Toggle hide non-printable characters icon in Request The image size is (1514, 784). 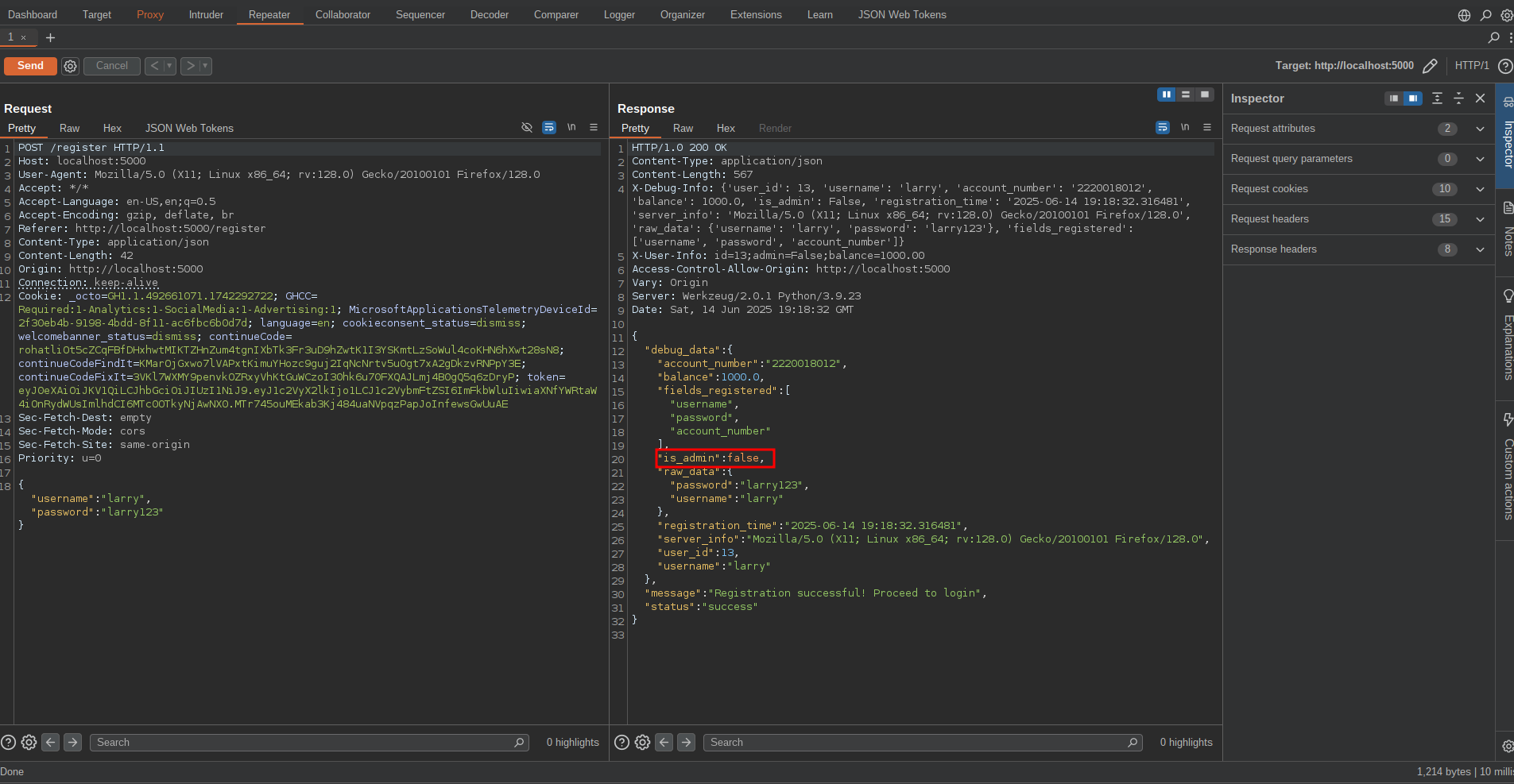(x=526, y=128)
